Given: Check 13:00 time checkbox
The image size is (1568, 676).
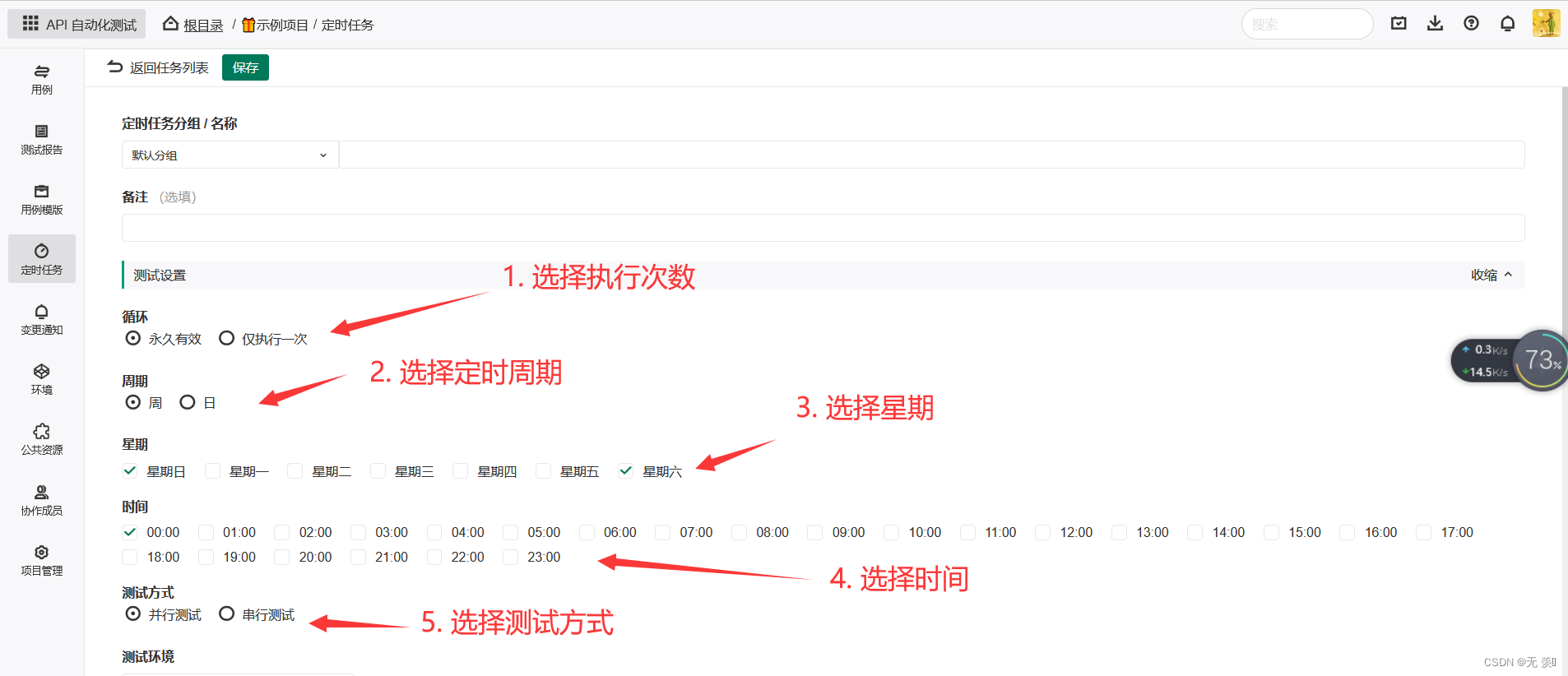Looking at the screenshot, I should pyautogui.click(x=1119, y=532).
